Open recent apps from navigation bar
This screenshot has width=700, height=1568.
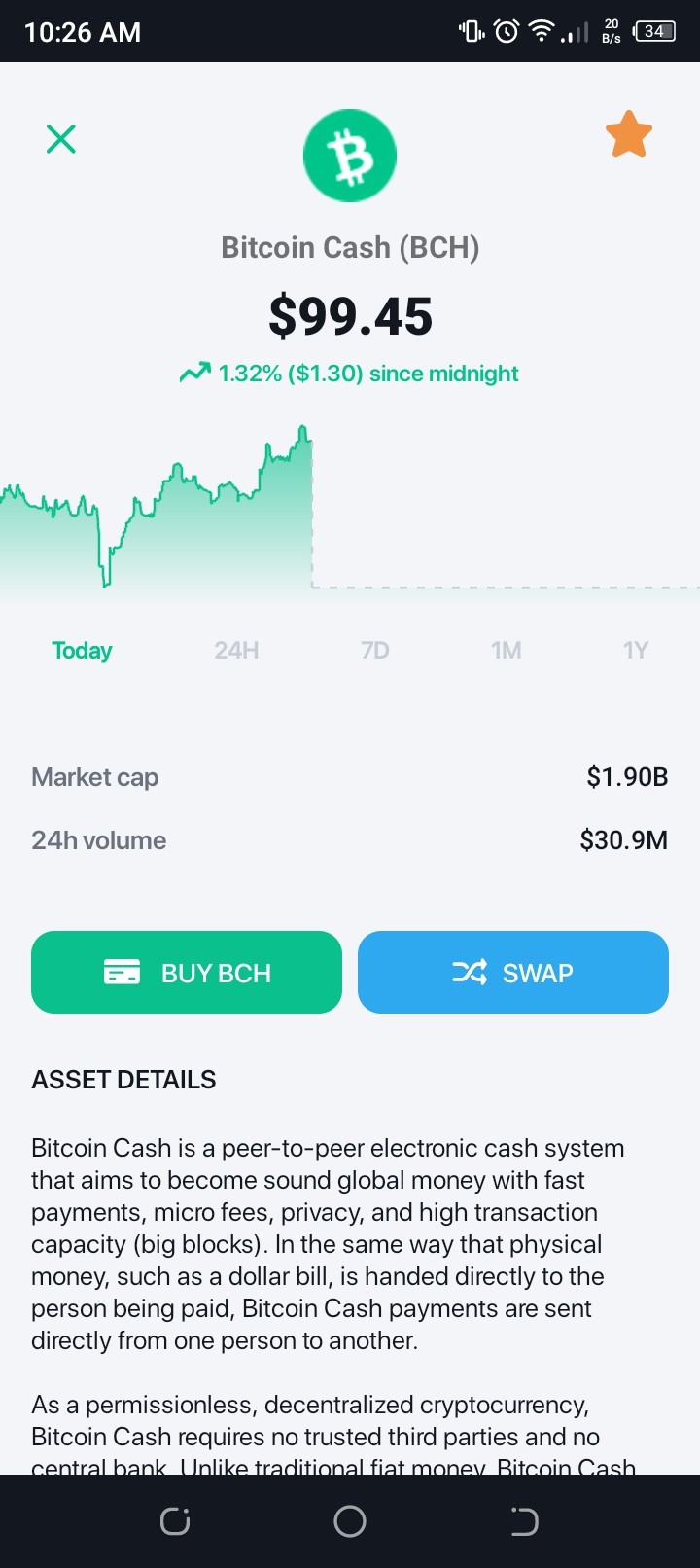click(x=175, y=1521)
